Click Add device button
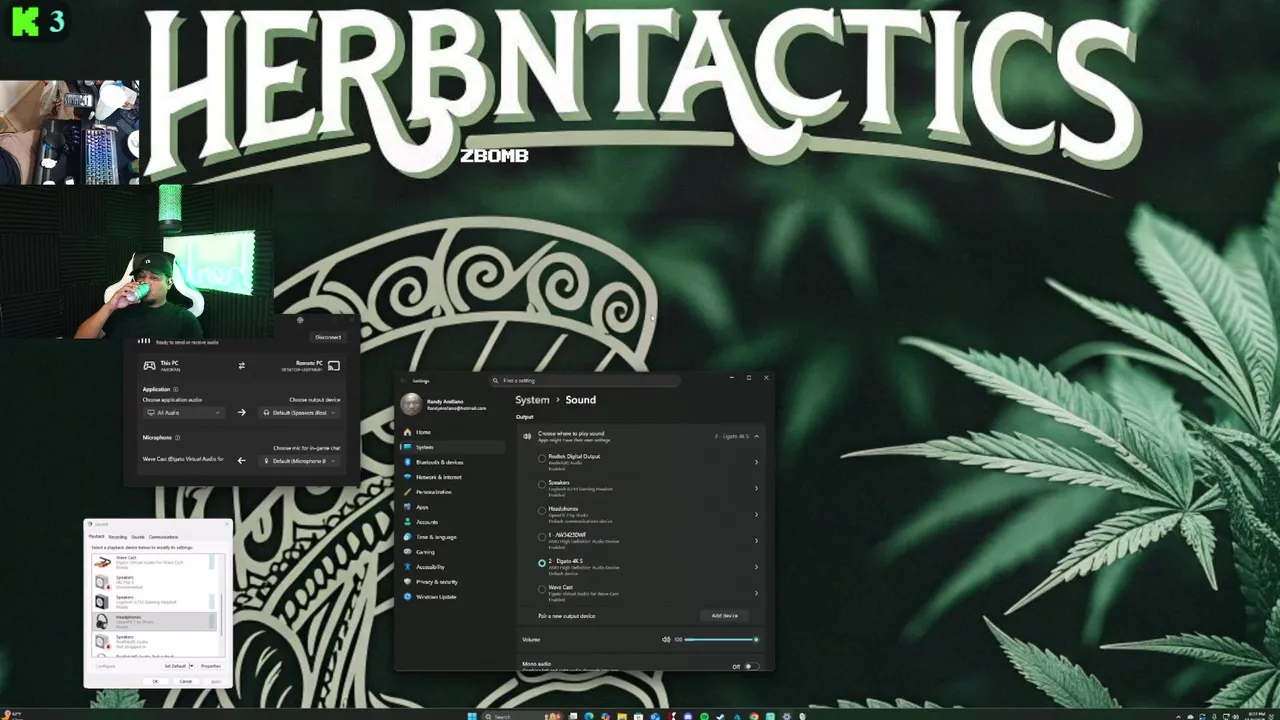 (x=724, y=616)
